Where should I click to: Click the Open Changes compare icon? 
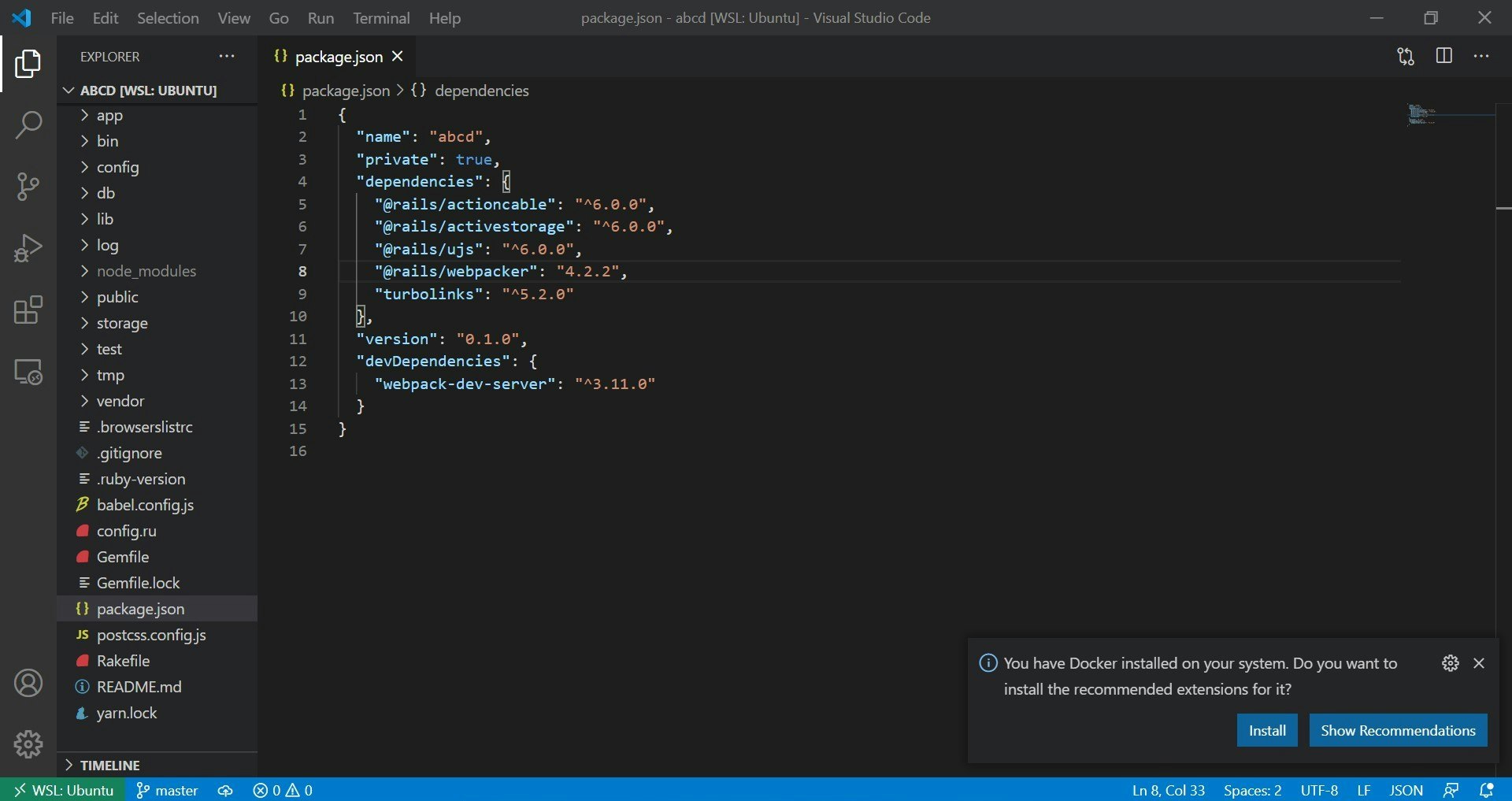coord(1406,56)
